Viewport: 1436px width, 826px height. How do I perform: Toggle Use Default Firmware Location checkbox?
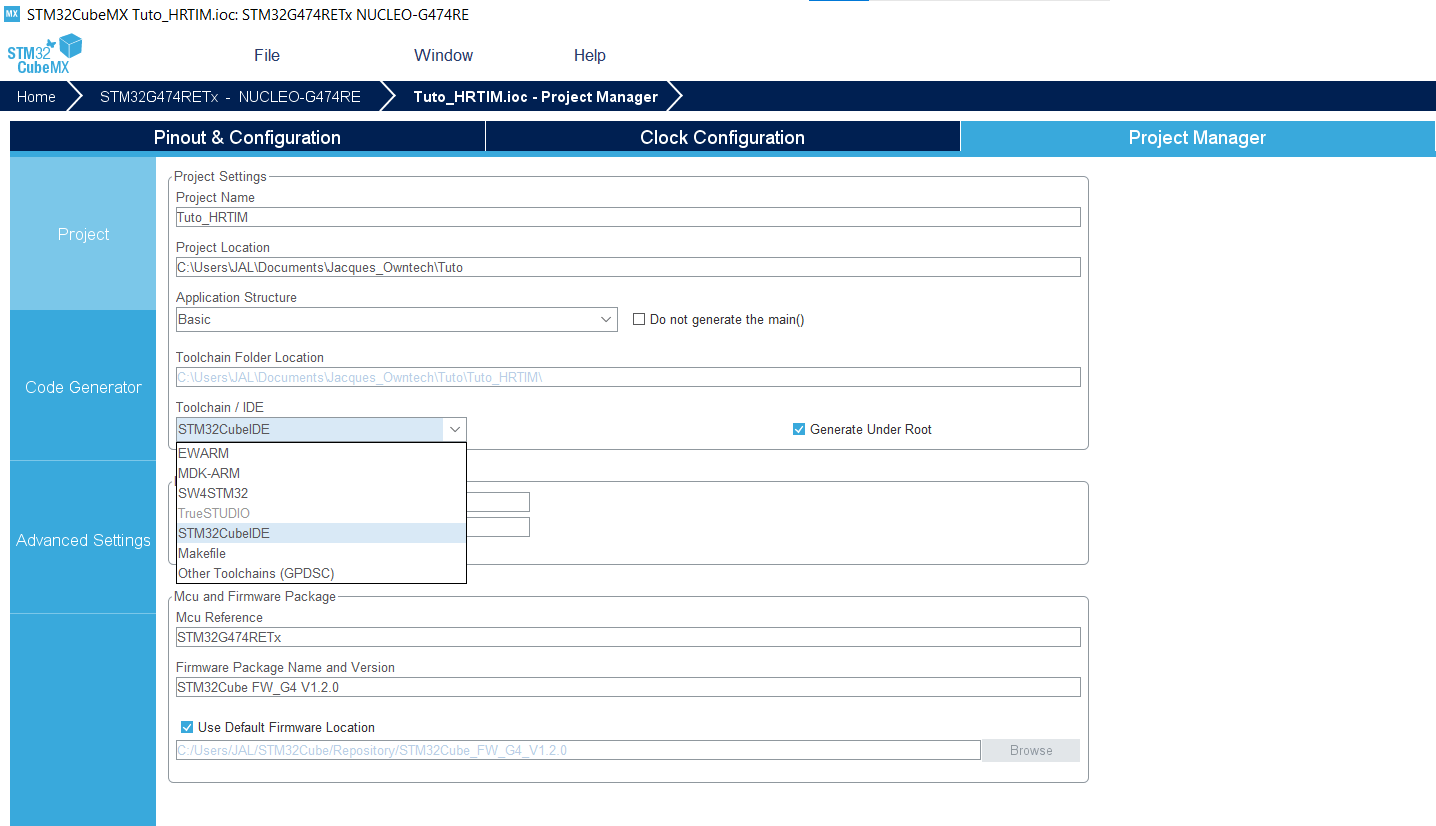pyautogui.click(x=187, y=727)
